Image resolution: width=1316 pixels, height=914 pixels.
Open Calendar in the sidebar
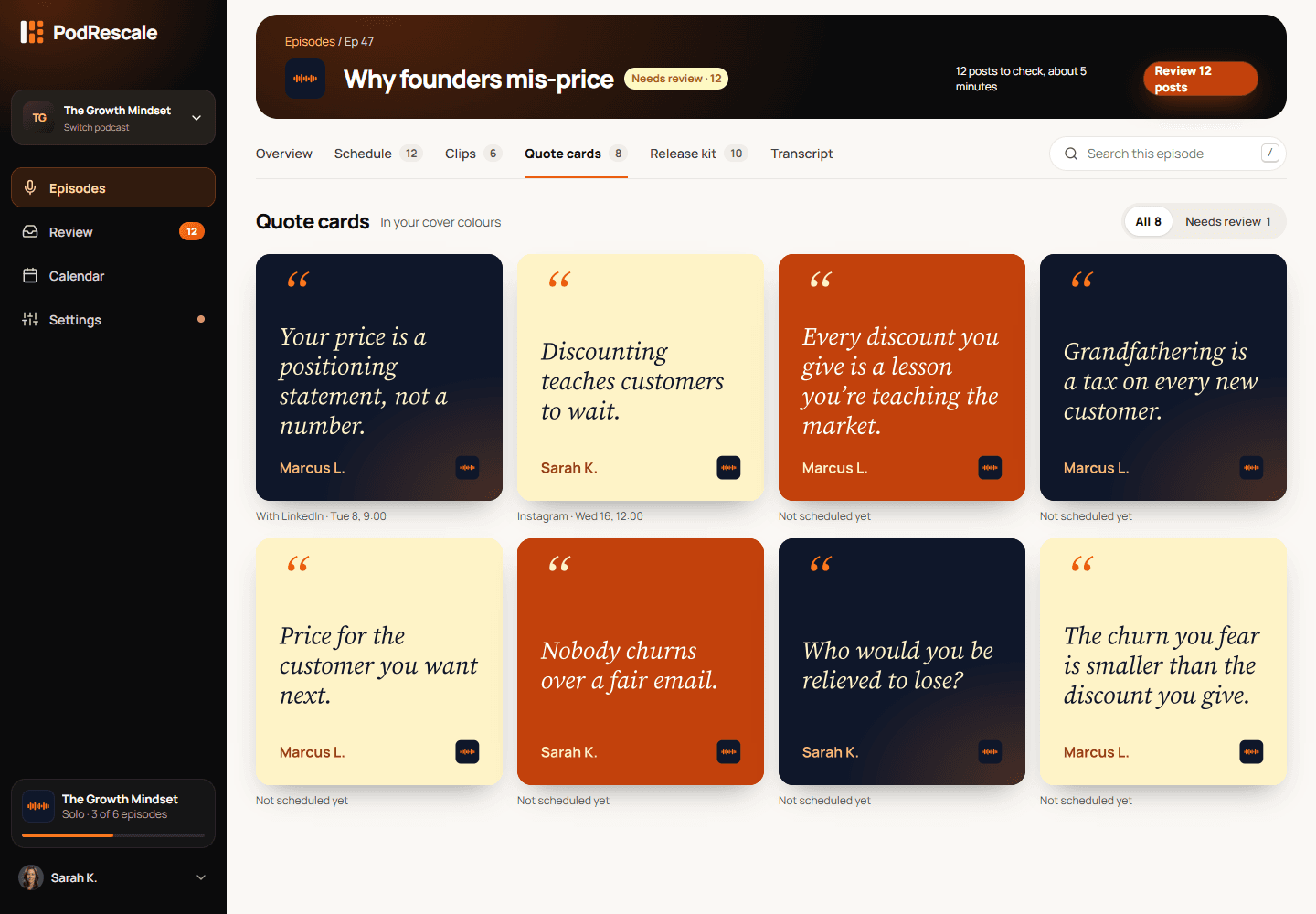(113, 275)
